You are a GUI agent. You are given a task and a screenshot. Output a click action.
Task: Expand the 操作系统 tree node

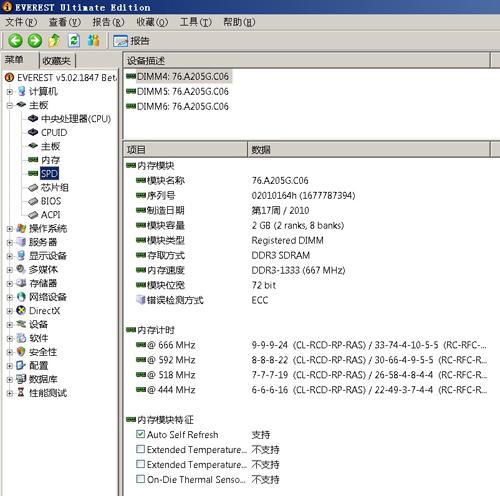[x=10, y=229]
